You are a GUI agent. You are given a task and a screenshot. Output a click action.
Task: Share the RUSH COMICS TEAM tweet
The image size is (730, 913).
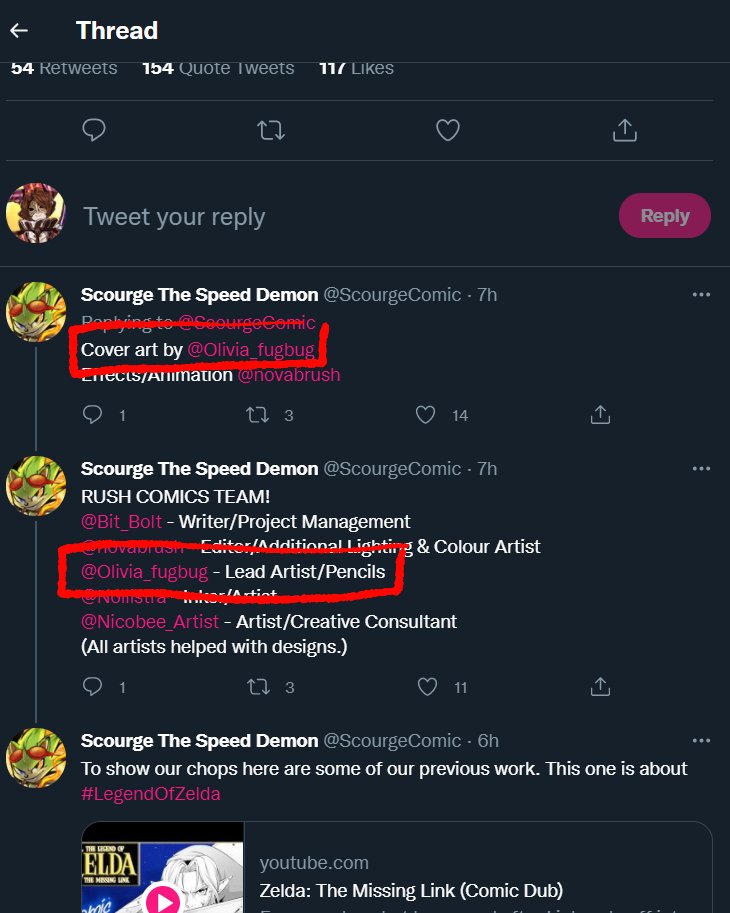[600, 687]
